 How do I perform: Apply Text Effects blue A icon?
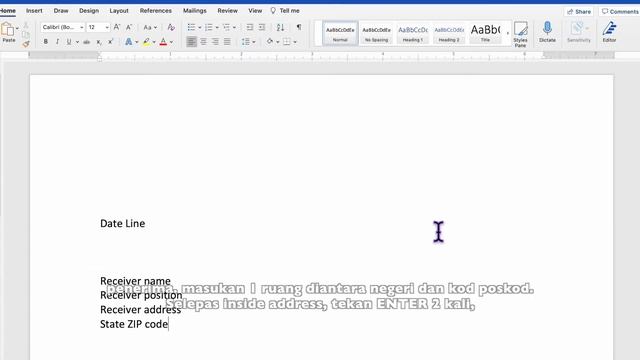[129, 42]
